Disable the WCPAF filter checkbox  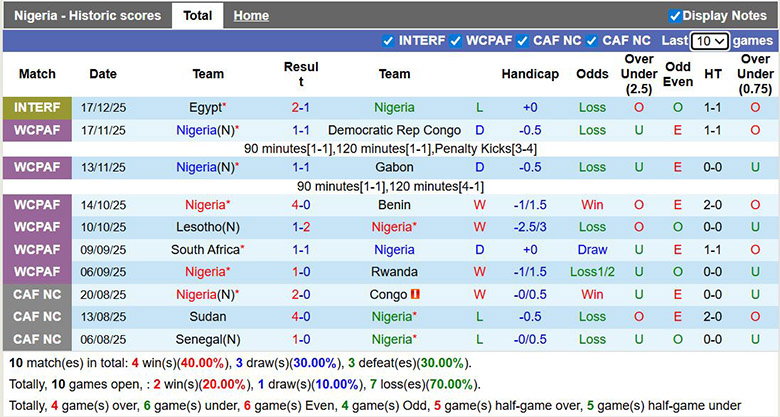[456, 41]
